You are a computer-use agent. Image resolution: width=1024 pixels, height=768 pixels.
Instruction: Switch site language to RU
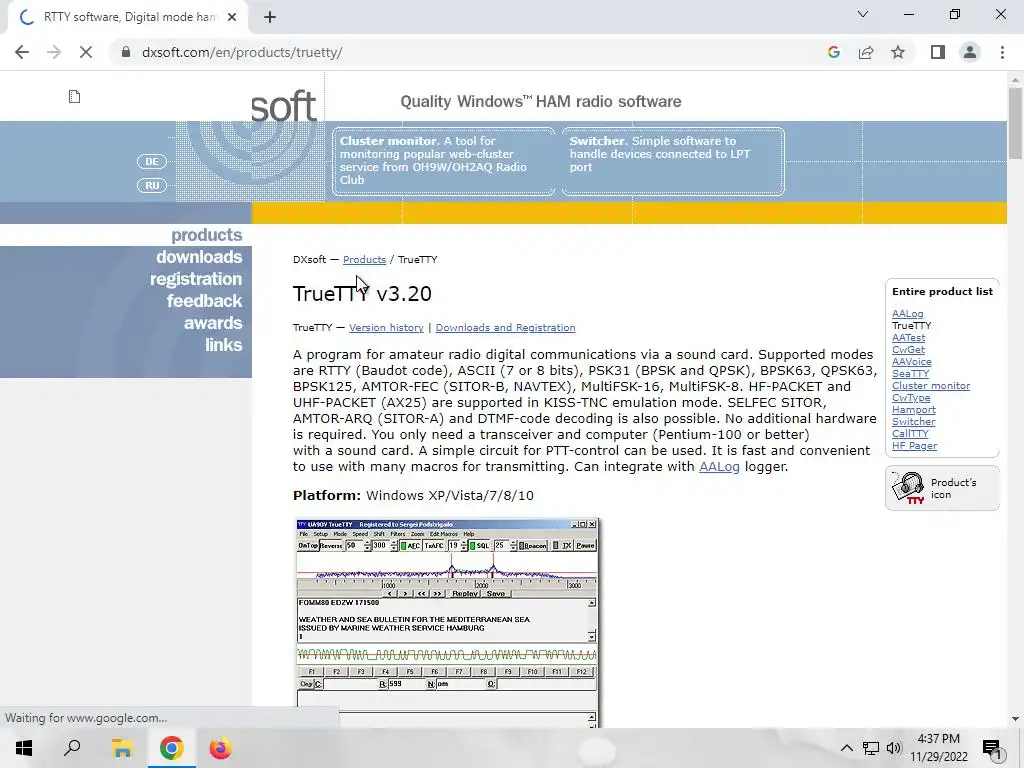click(x=152, y=185)
